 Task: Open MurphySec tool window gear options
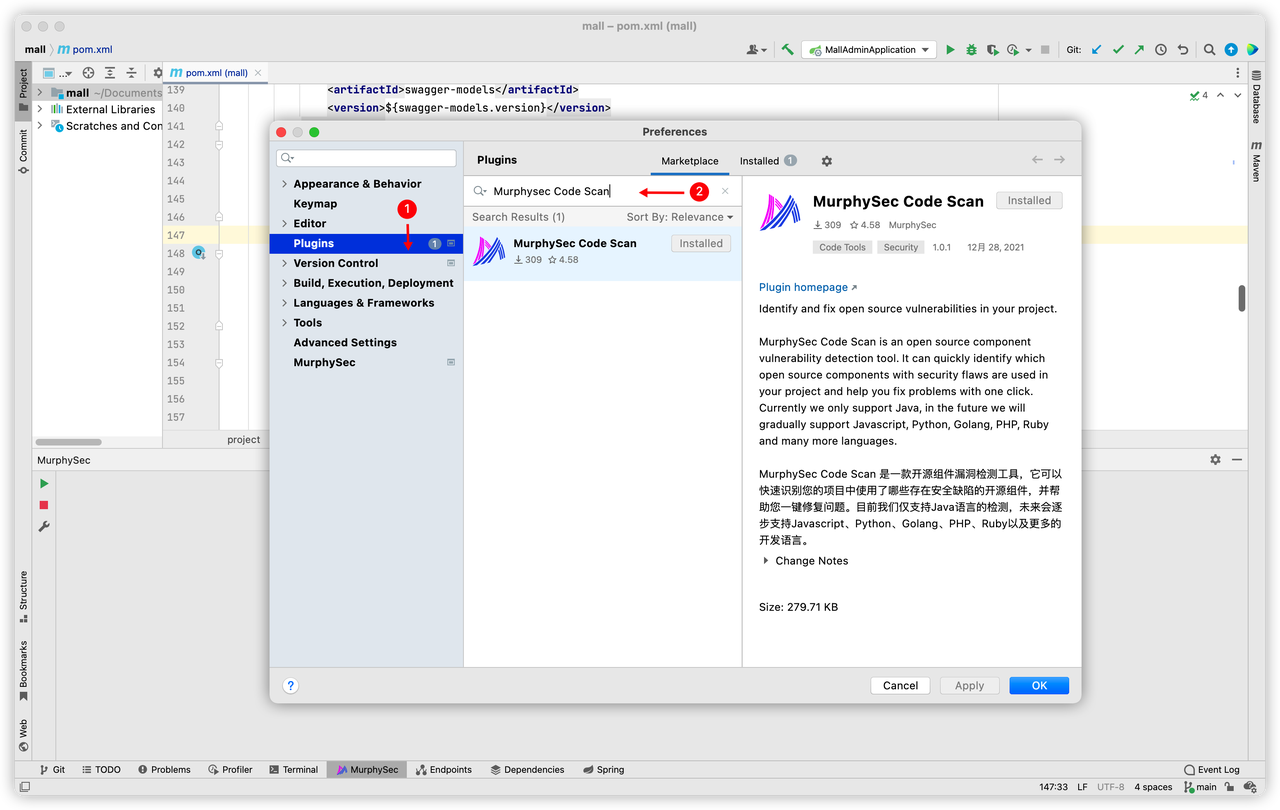point(1215,460)
